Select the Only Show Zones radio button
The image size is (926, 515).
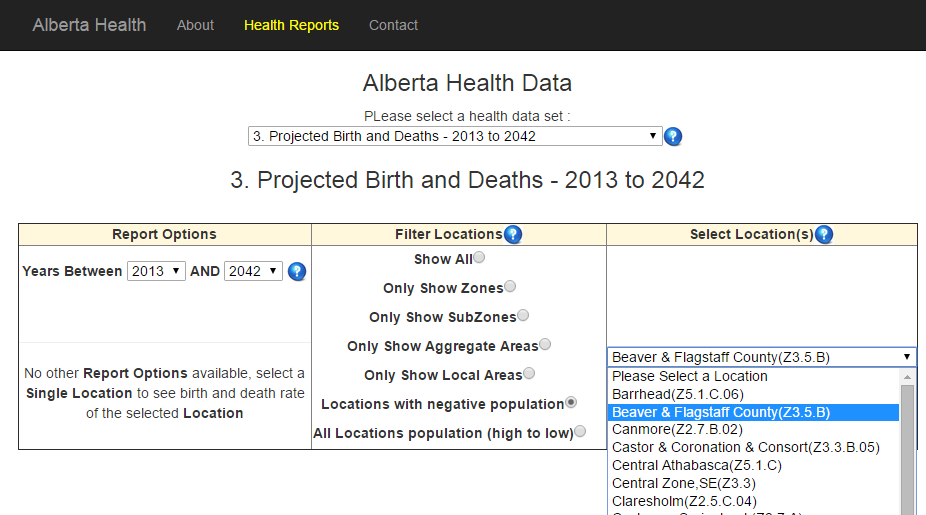click(x=510, y=286)
